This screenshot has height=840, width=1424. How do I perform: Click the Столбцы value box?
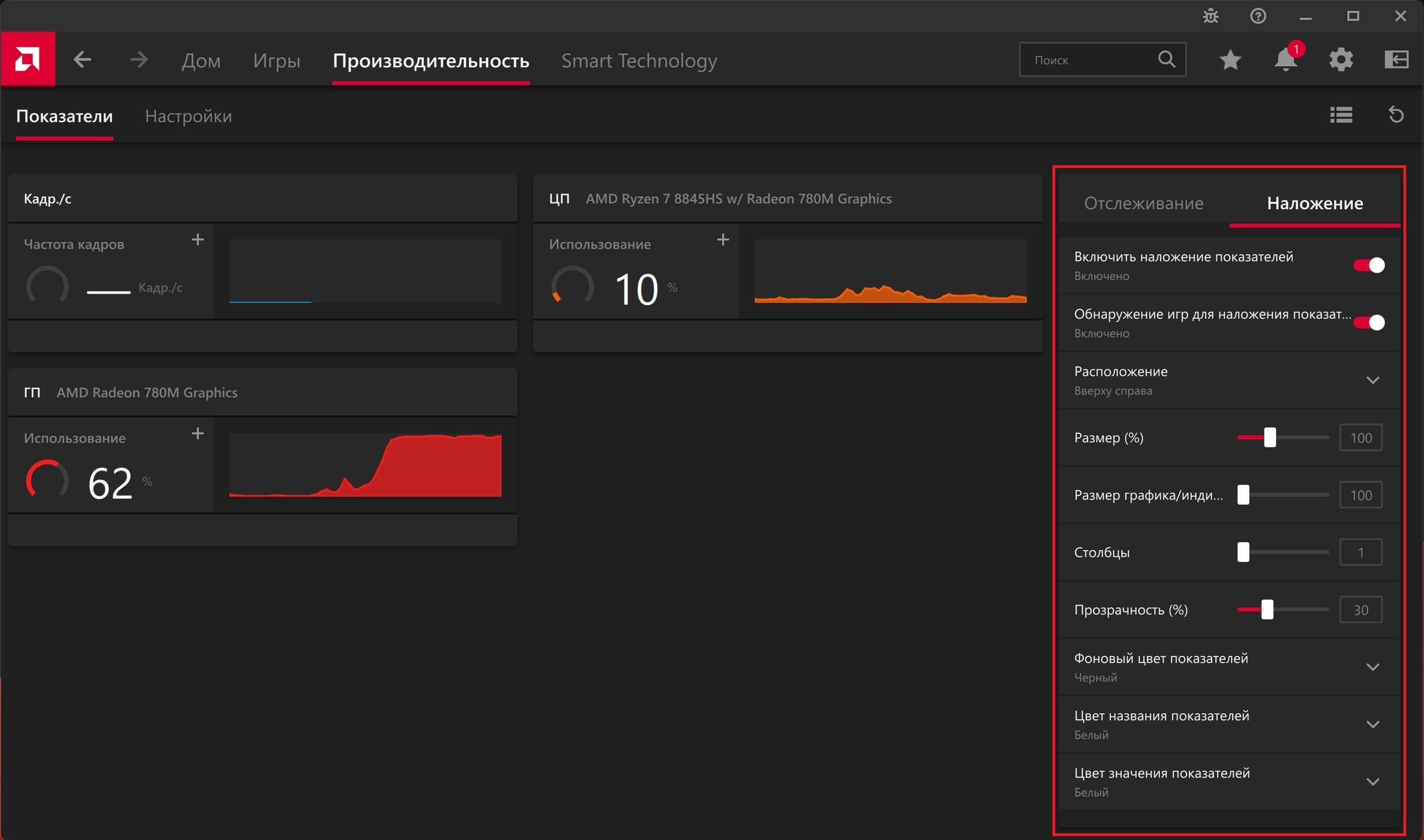click(1361, 552)
